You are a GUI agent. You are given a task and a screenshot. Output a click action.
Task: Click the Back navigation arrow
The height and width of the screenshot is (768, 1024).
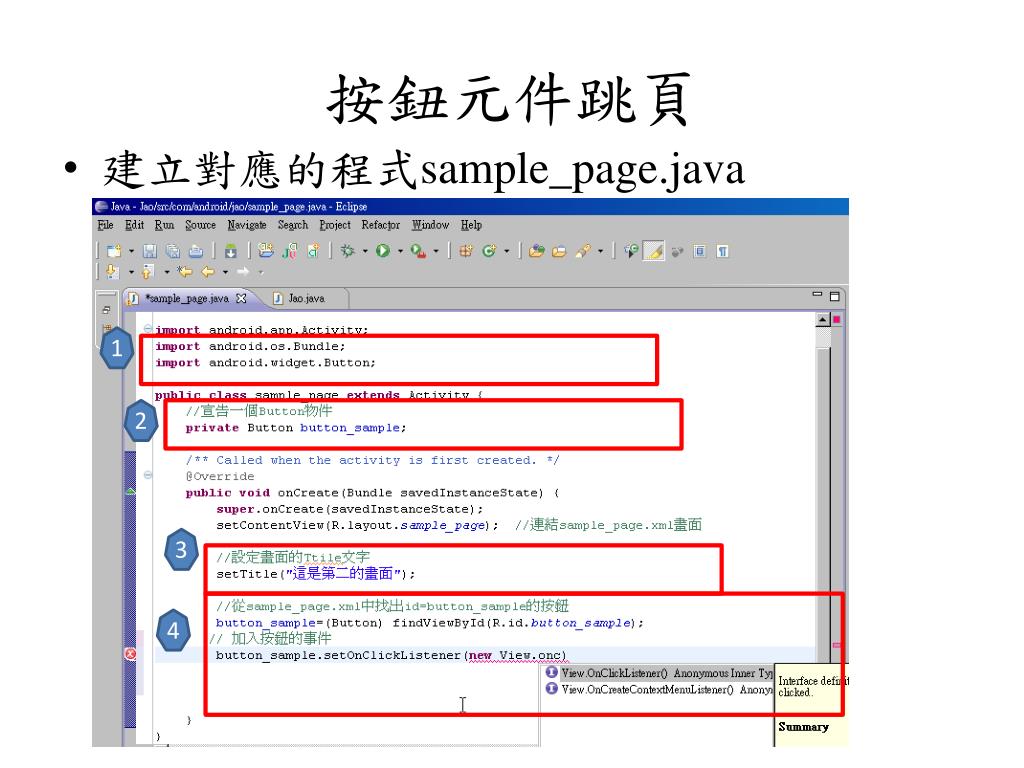(x=208, y=271)
